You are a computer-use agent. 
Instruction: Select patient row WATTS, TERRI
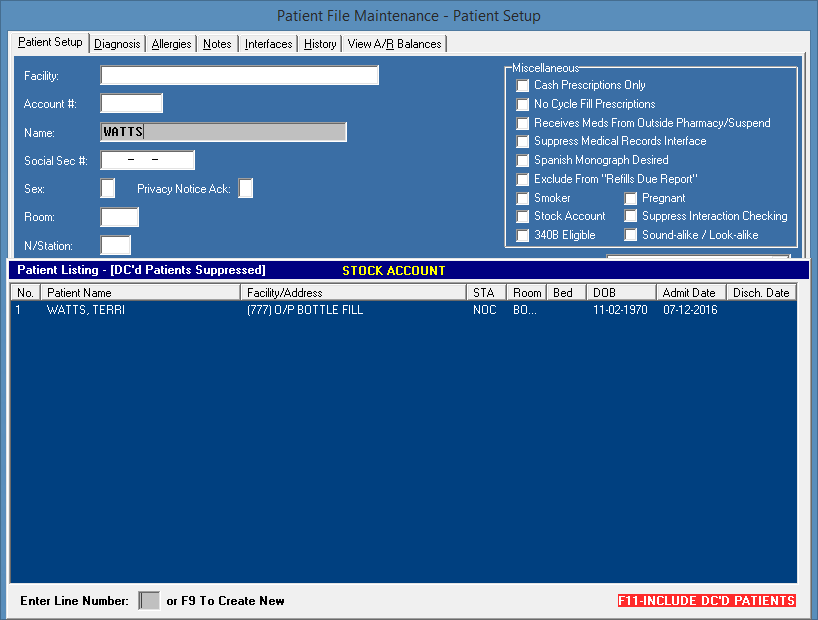point(86,310)
